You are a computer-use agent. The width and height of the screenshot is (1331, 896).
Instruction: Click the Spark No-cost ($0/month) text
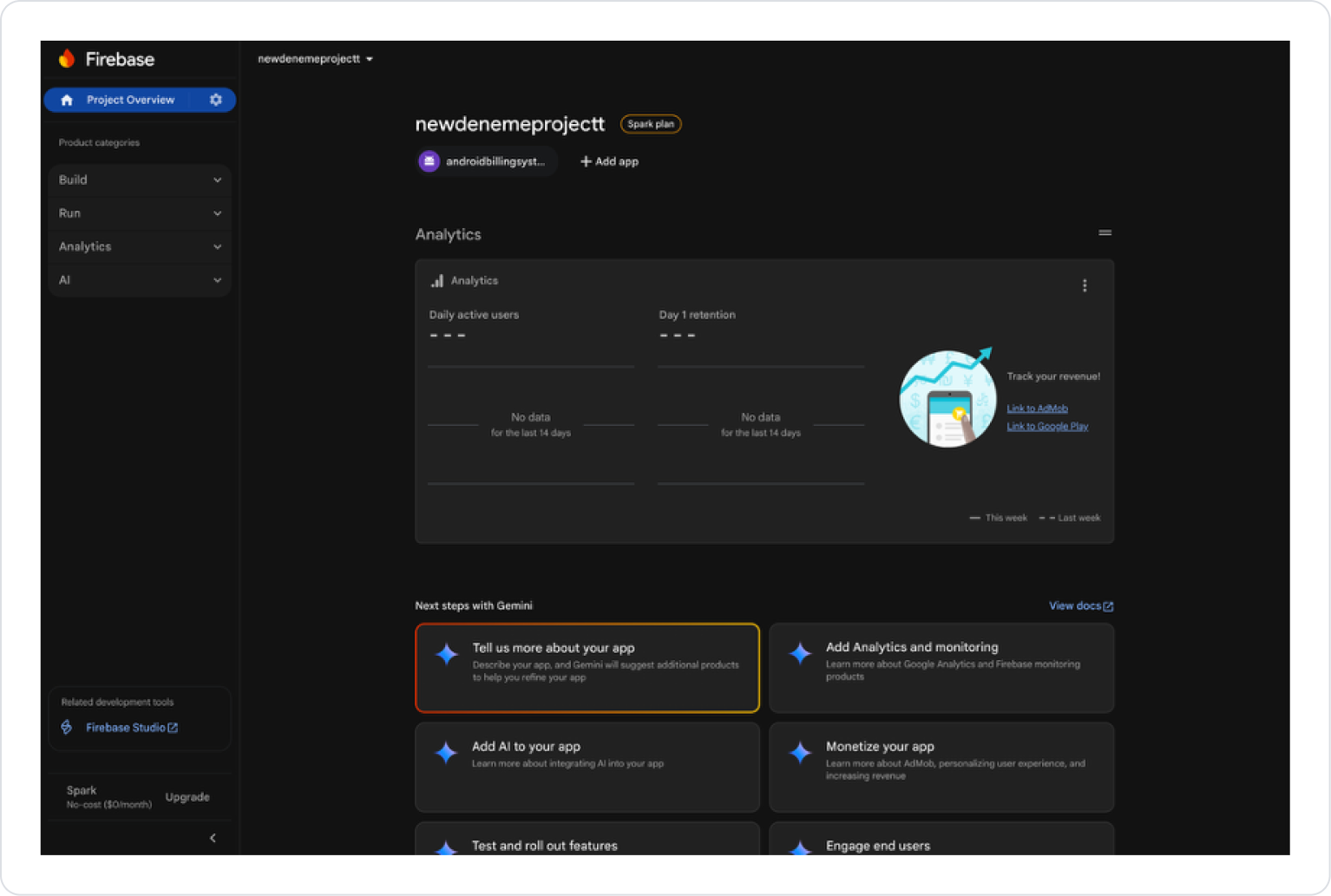pos(108,797)
